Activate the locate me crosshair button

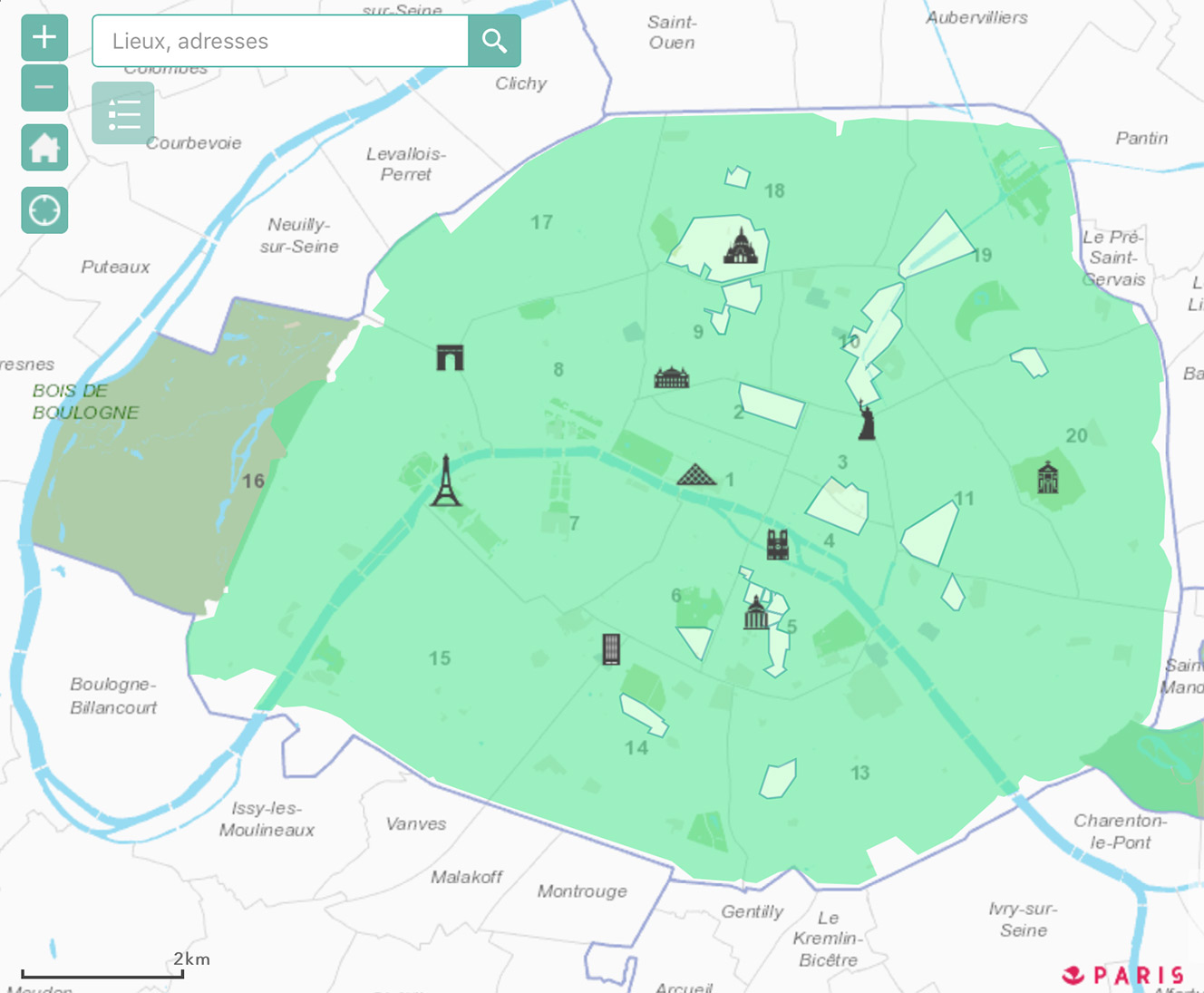[44, 210]
